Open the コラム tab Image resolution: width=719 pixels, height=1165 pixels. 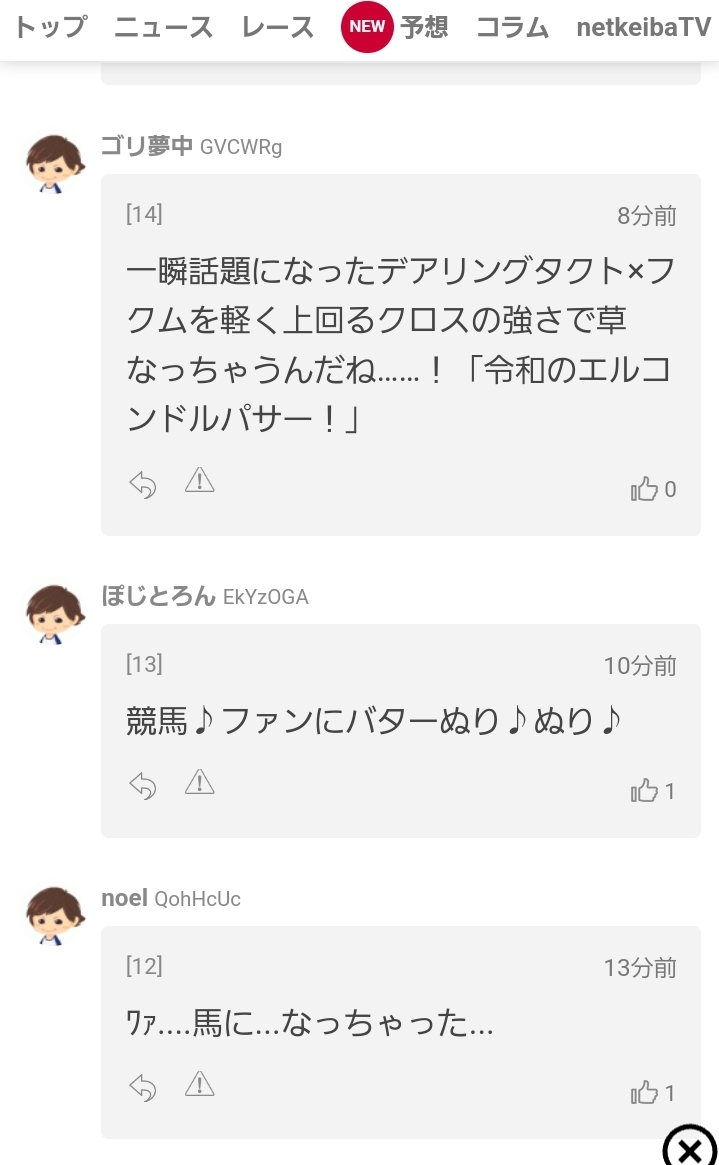(512, 27)
